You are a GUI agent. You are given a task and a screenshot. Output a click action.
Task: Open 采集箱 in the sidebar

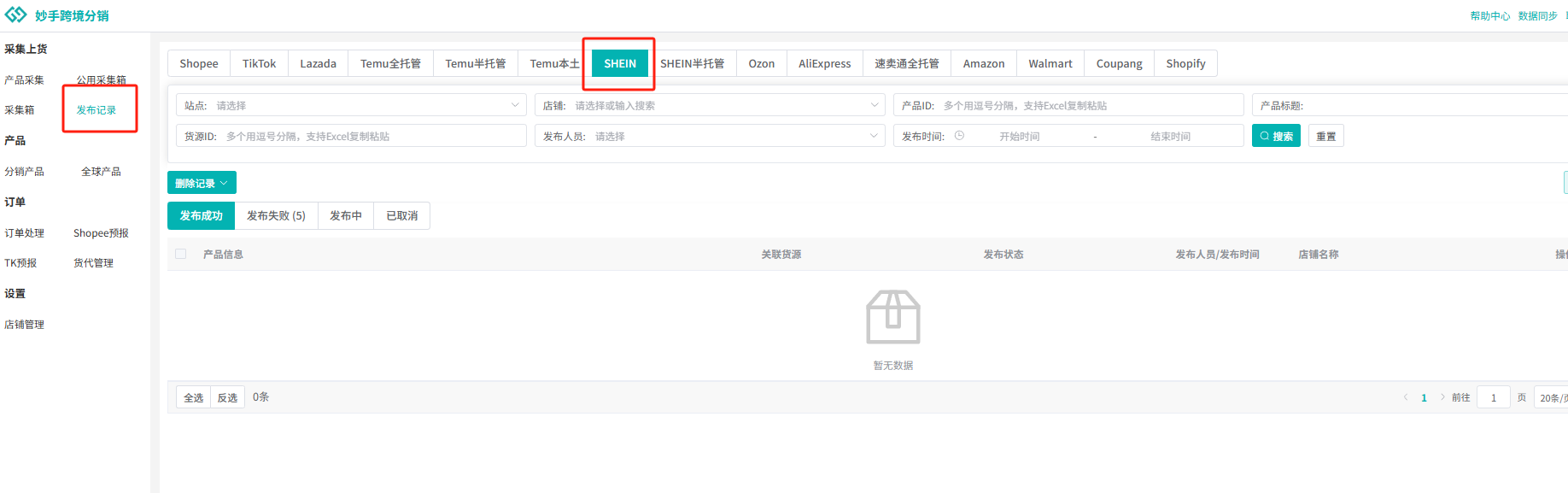pos(20,109)
